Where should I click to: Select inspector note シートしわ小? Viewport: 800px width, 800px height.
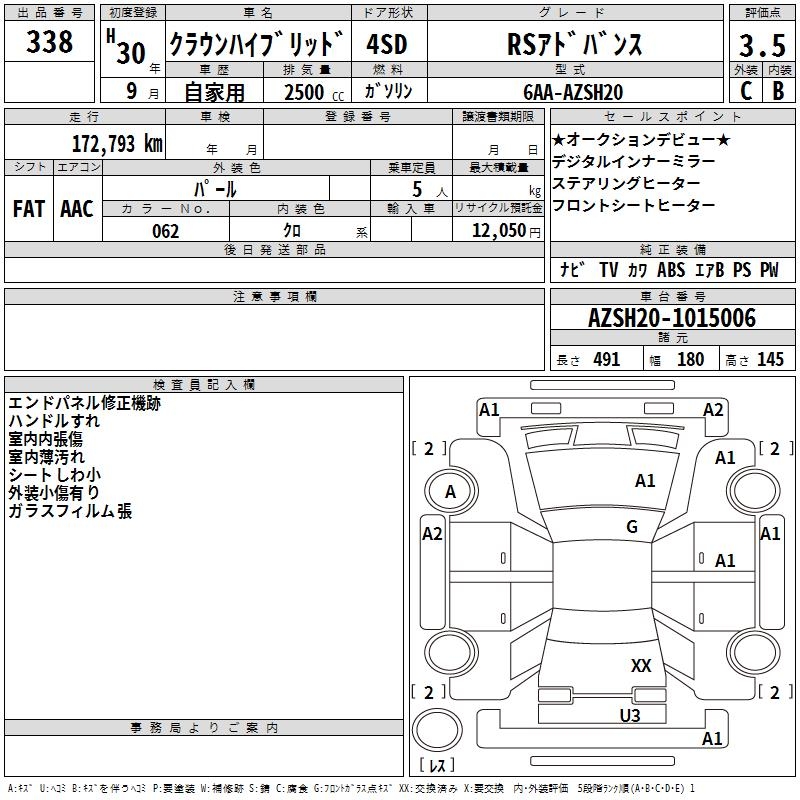coord(55,474)
